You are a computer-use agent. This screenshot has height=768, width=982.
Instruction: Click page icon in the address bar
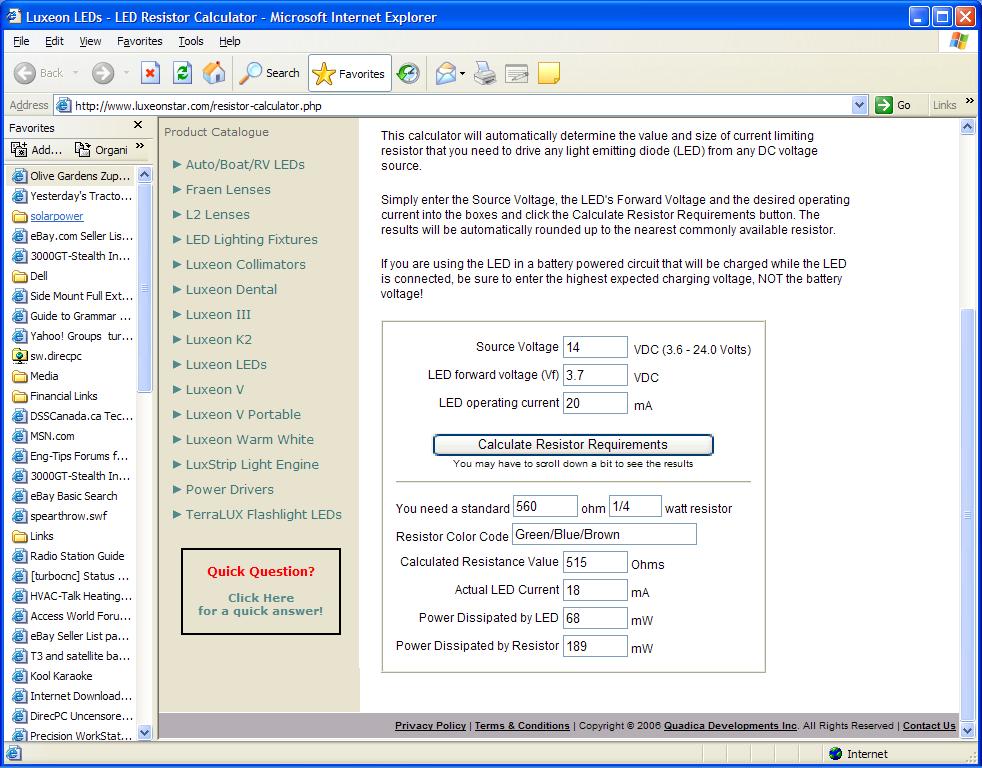click(x=63, y=105)
